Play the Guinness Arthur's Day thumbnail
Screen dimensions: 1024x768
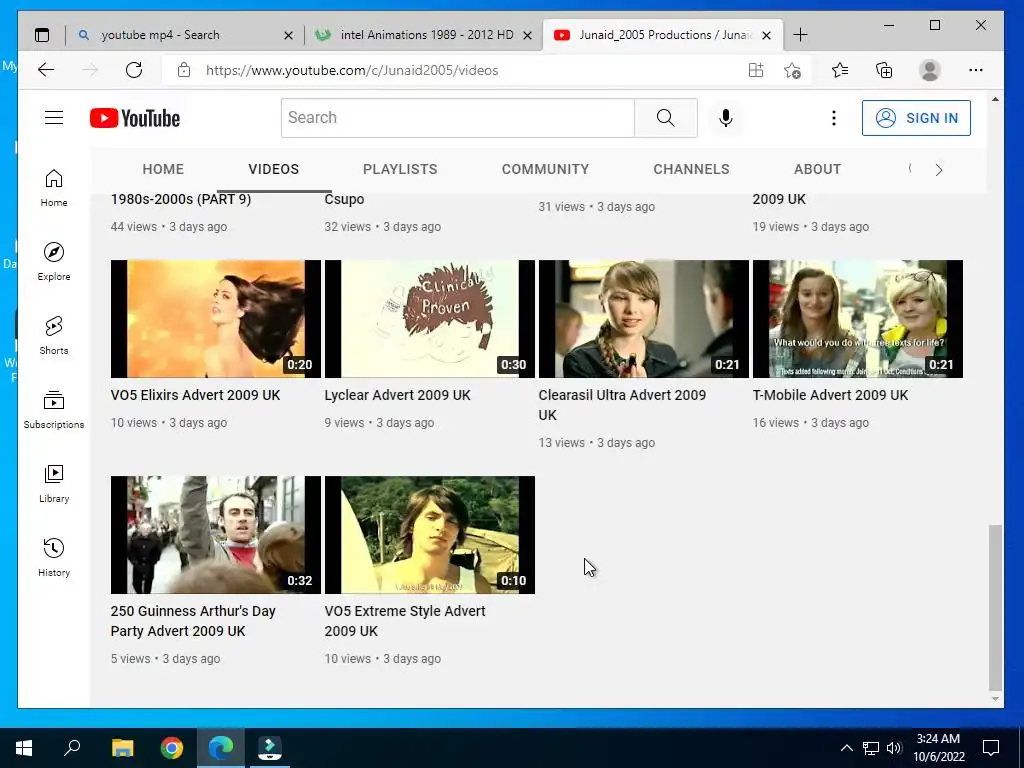point(216,535)
